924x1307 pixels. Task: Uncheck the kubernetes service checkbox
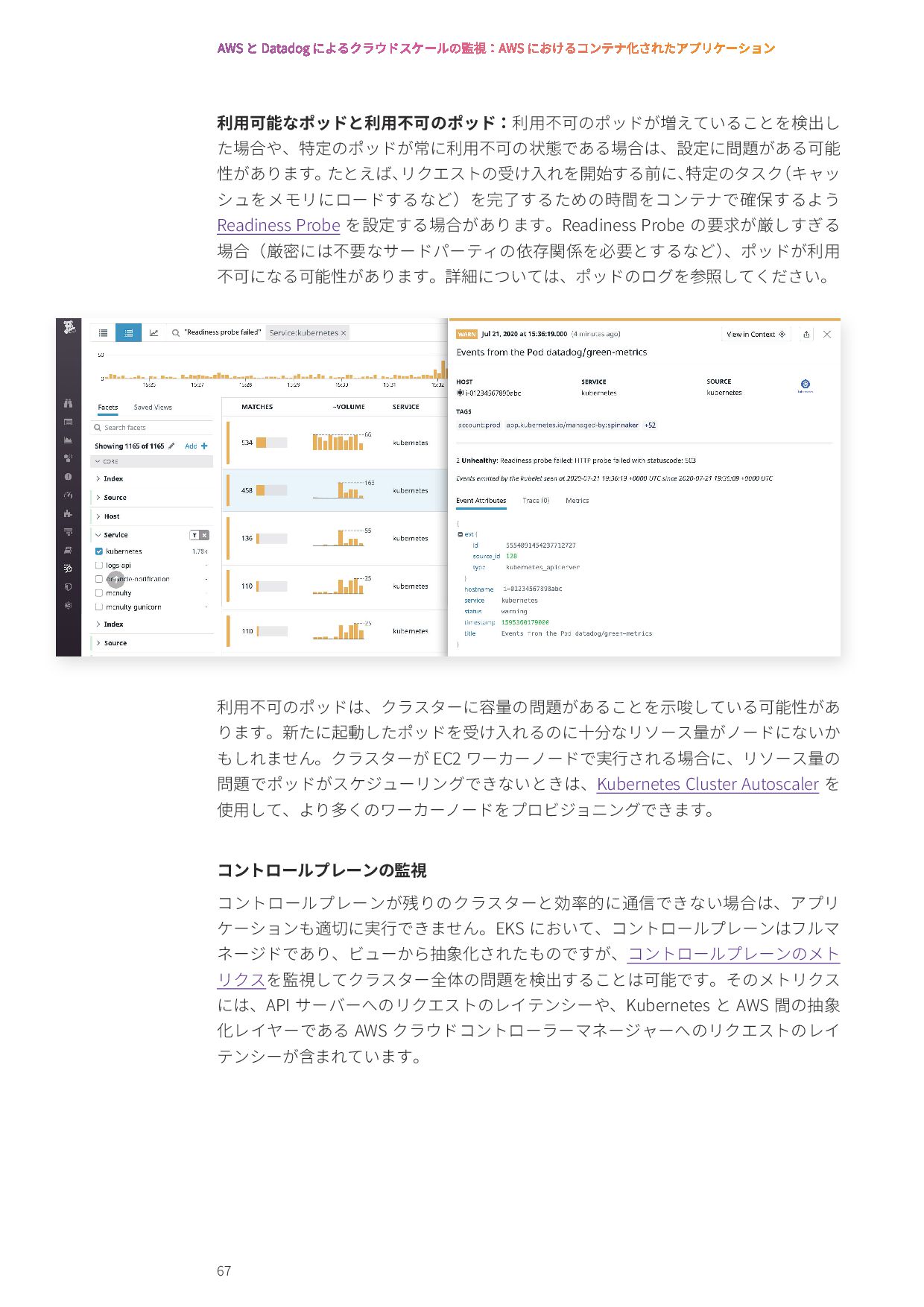(99, 551)
